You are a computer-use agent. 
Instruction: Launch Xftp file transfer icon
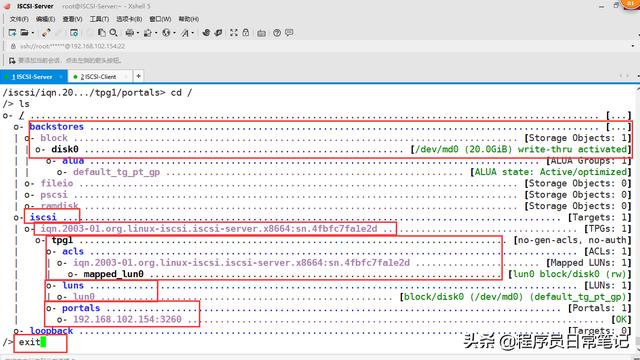(x=206, y=33)
